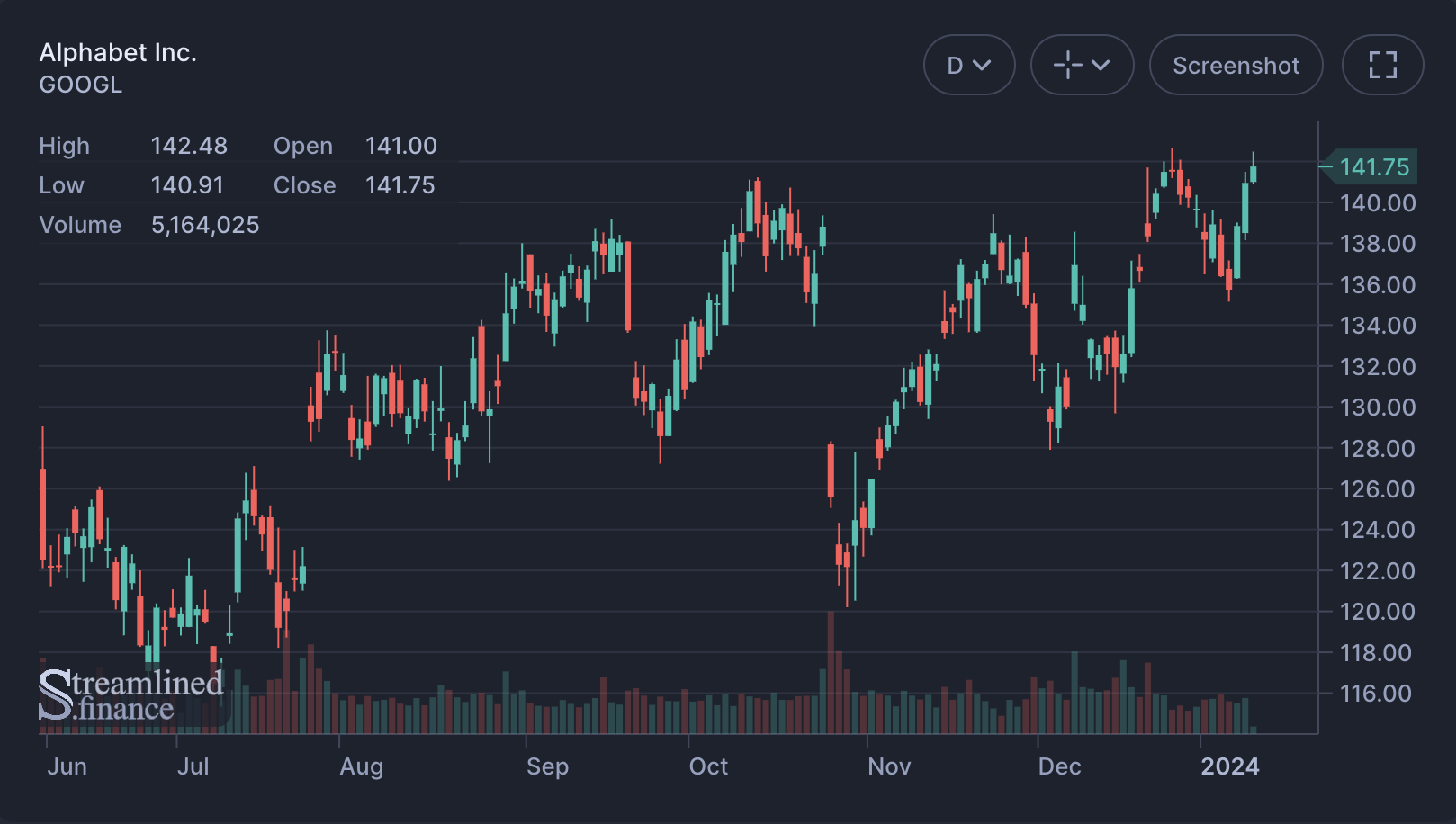
Task: Click the Oct label on time axis
Action: click(708, 766)
